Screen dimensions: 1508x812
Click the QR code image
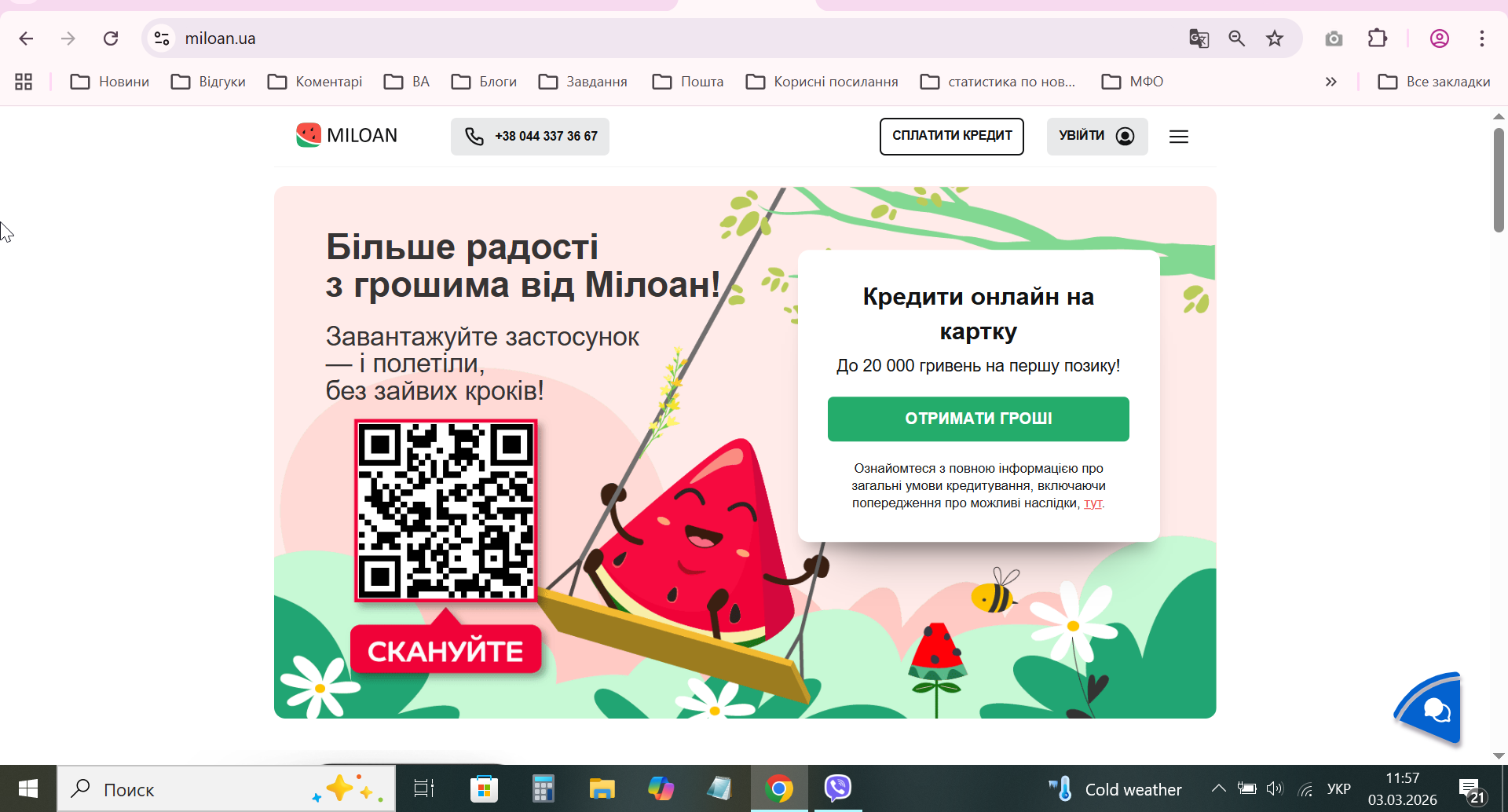(x=446, y=510)
